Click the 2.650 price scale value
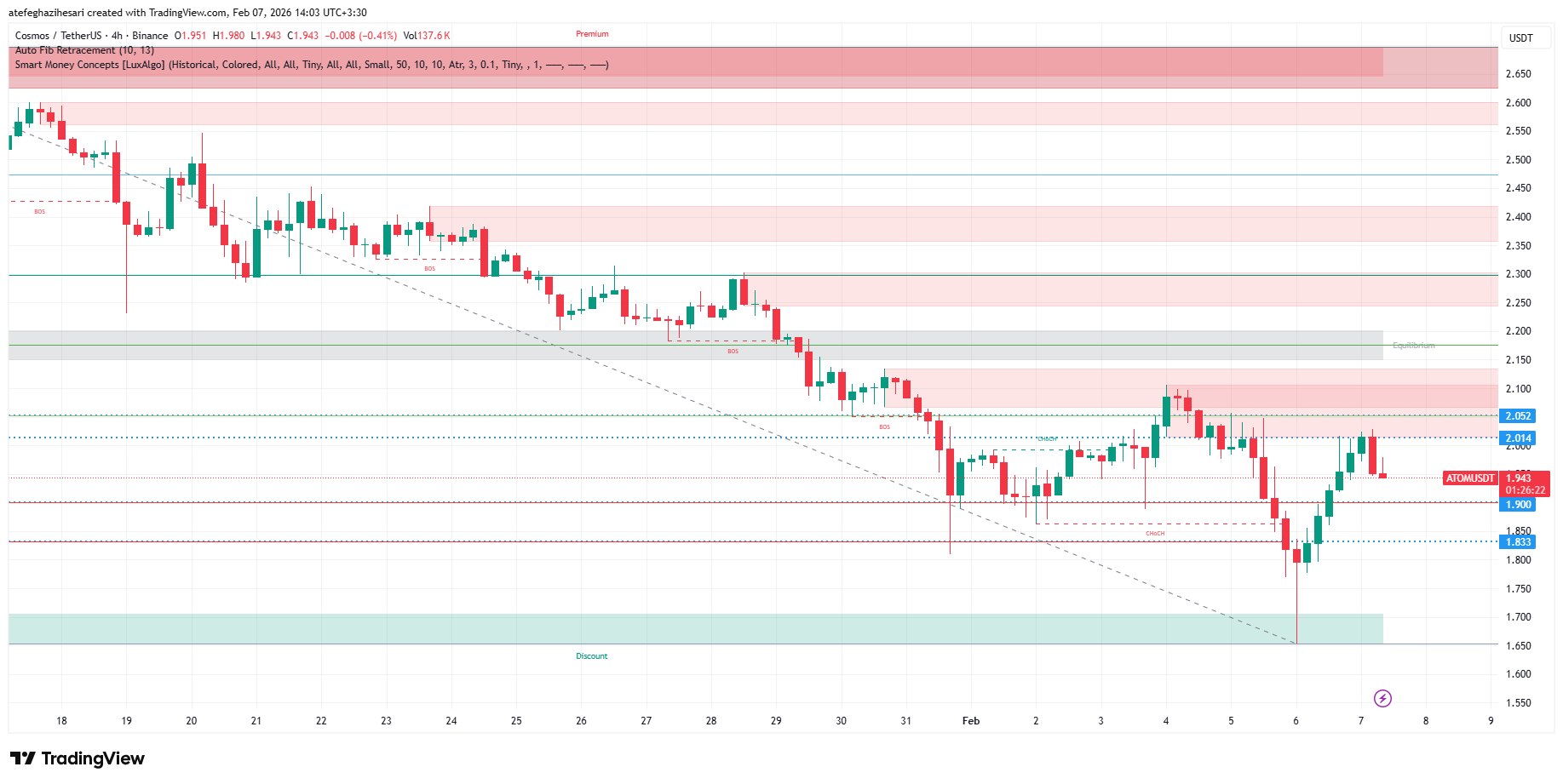 click(x=1518, y=74)
